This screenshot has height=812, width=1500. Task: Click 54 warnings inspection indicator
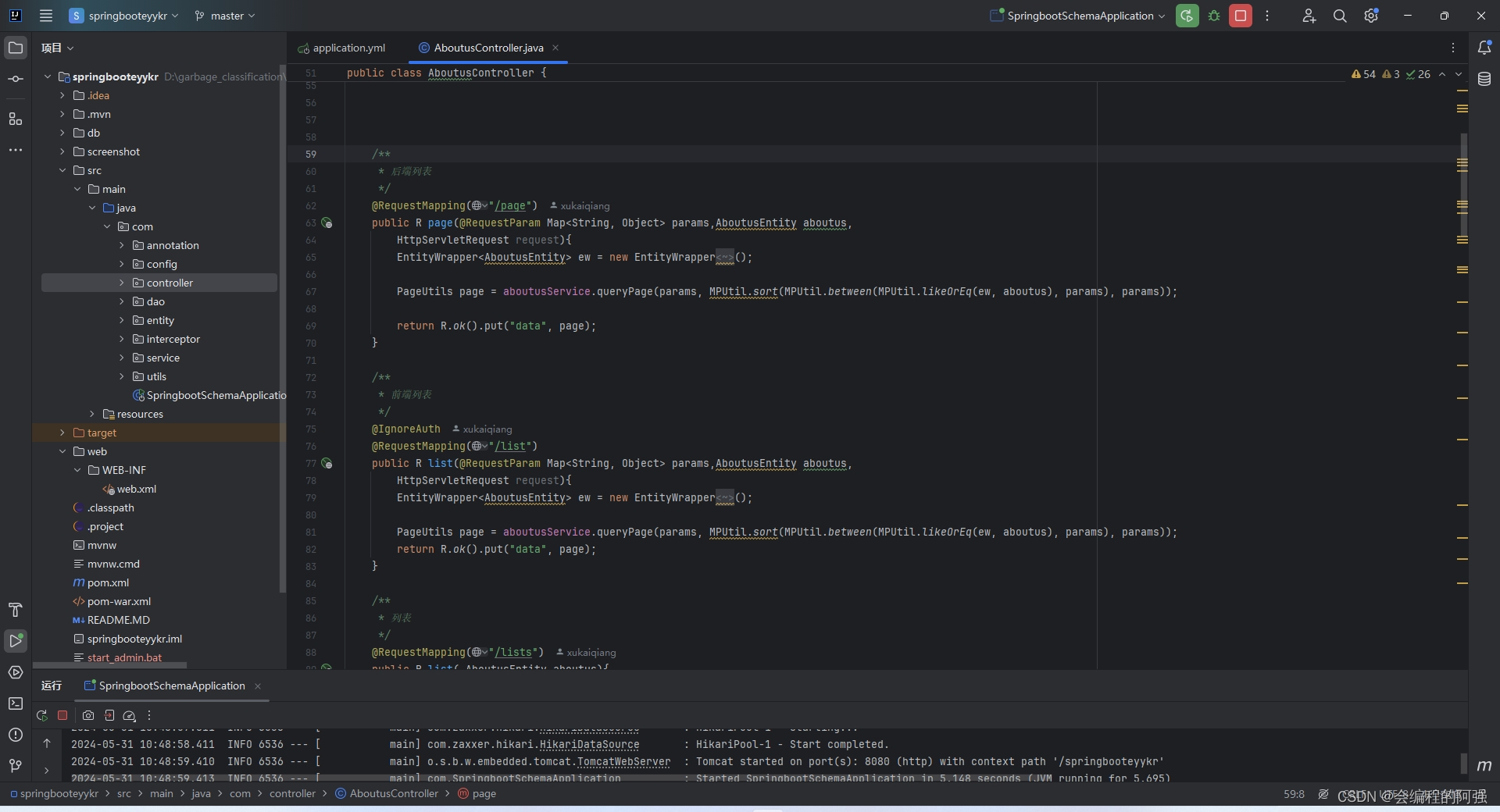point(1363,74)
